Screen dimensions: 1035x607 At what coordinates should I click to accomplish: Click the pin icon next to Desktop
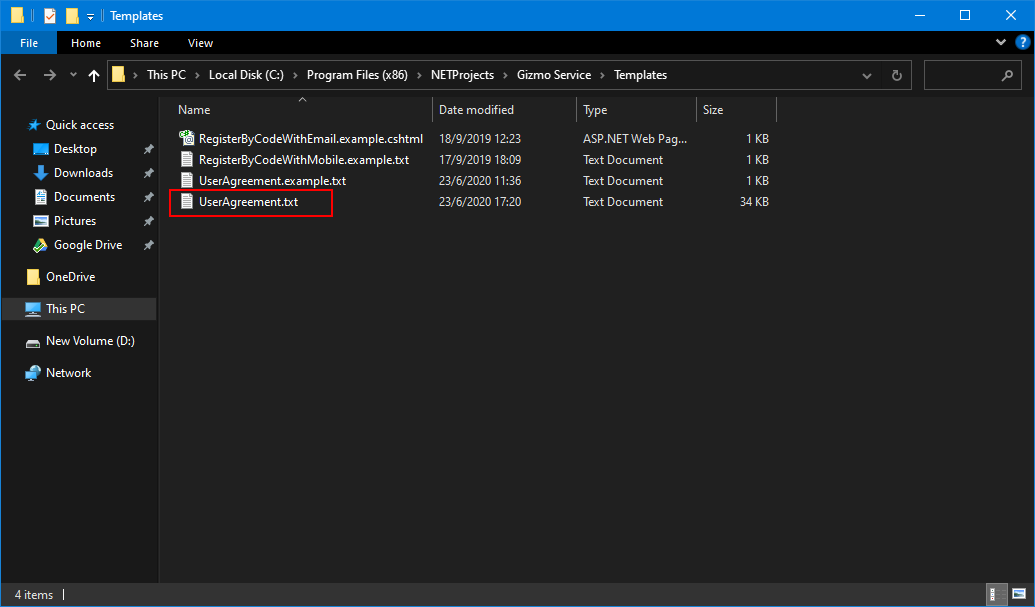(x=149, y=149)
